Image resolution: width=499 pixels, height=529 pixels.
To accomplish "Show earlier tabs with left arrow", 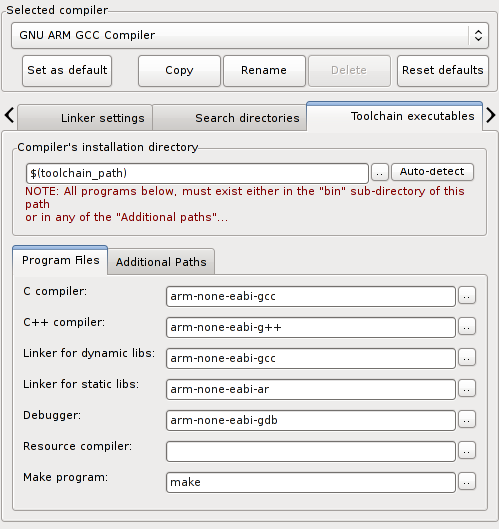I will click(x=9, y=115).
